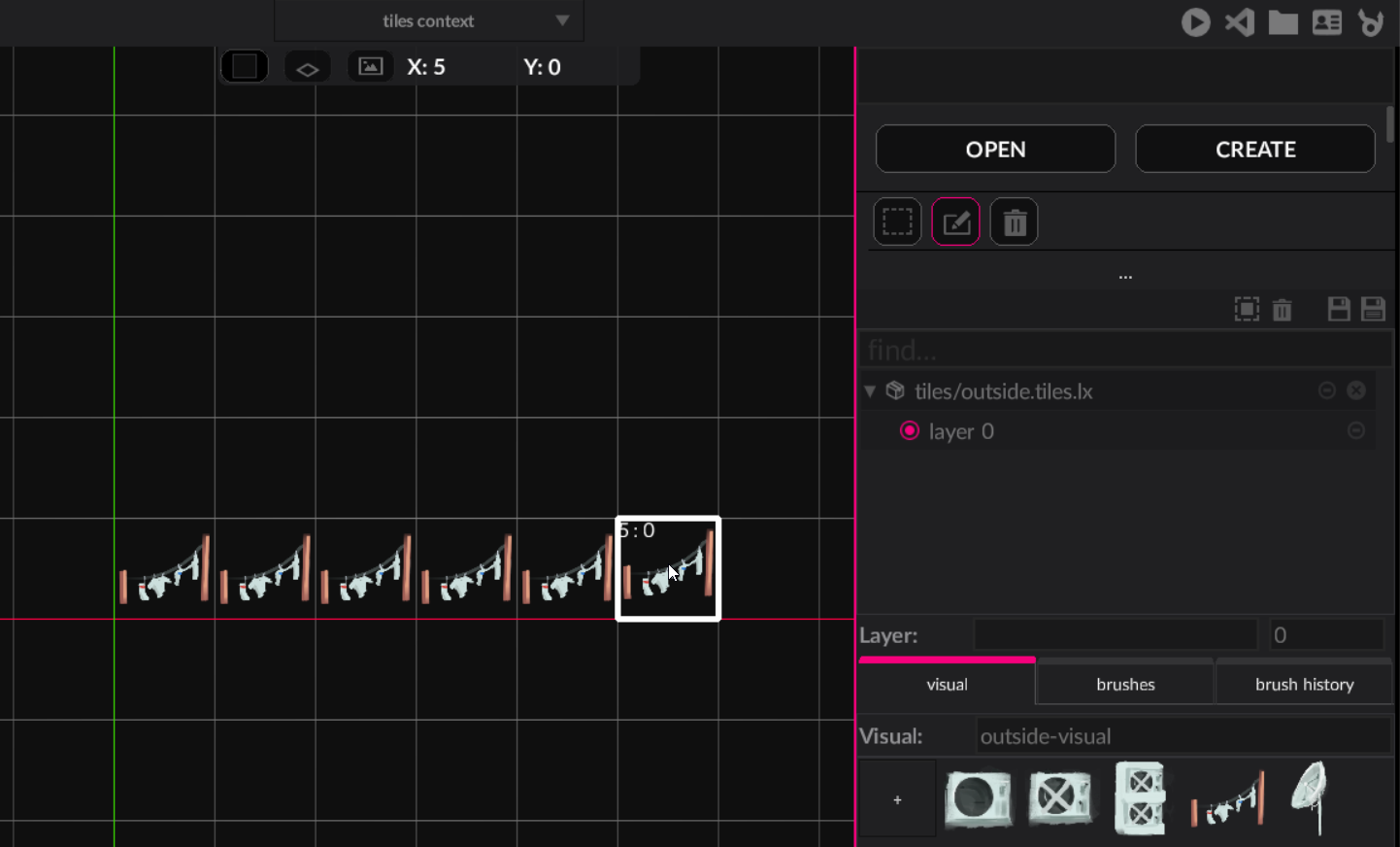Image resolution: width=1400 pixels, height=847 pixels.
Task: Select the rectangular selection tool
Action: click(897, 222)
